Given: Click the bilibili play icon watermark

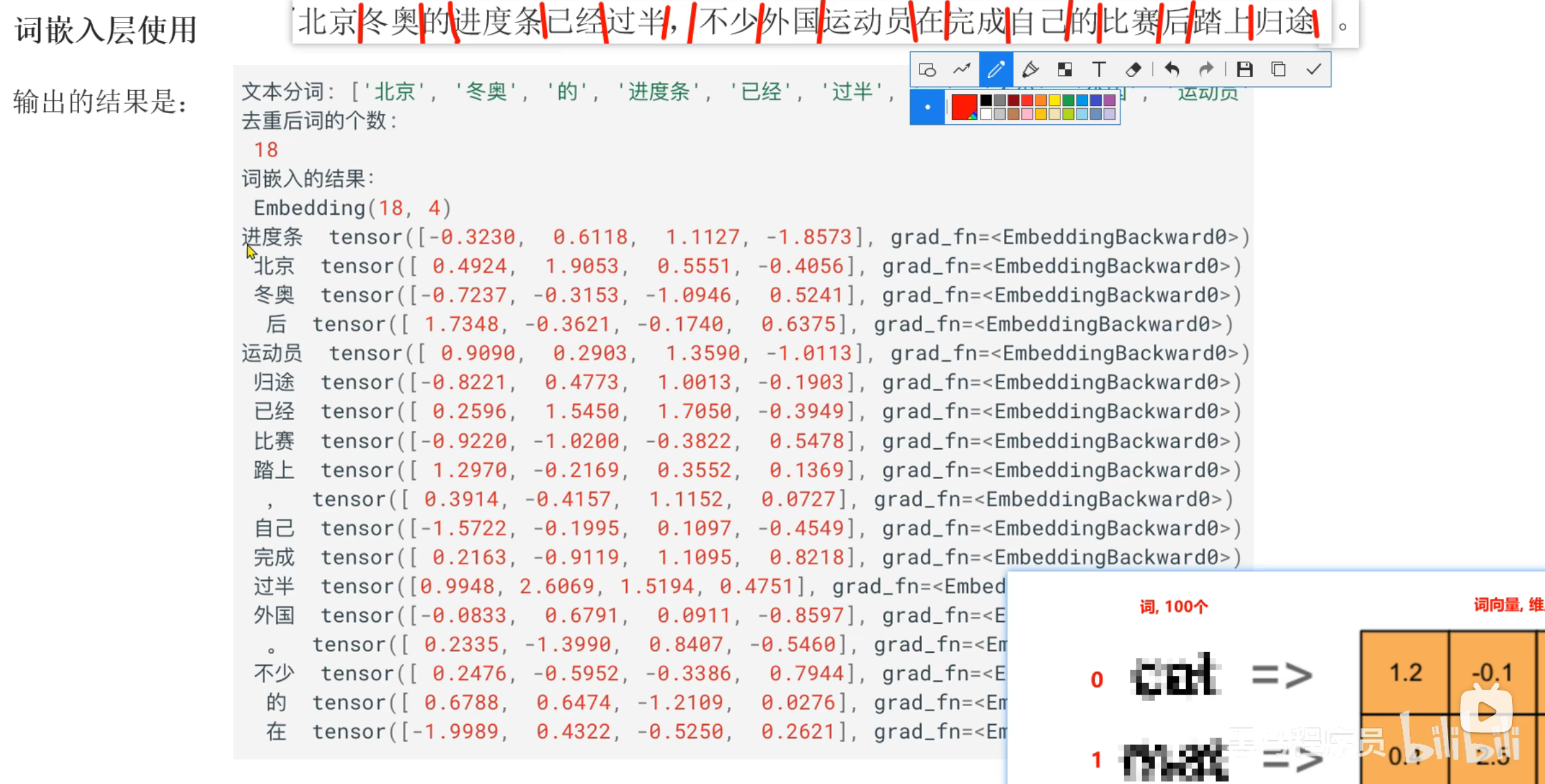Looking at the screenshot, I should (x=1486, y=710).
